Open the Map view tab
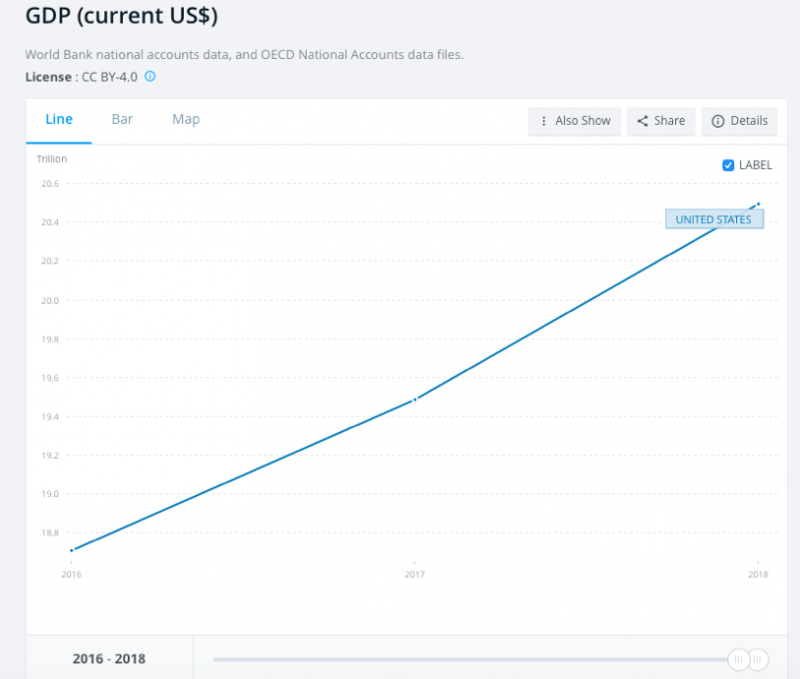The height and width of the screenshot is (679, 800). pos(186,119)
